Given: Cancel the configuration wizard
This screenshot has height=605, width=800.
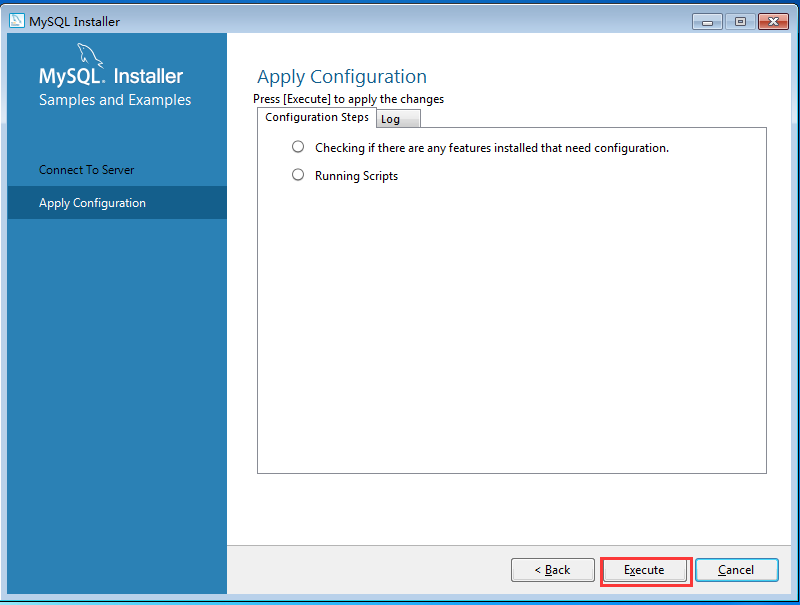Looking at the screenshot, I should pyautogui.click(x=736, y=570).
